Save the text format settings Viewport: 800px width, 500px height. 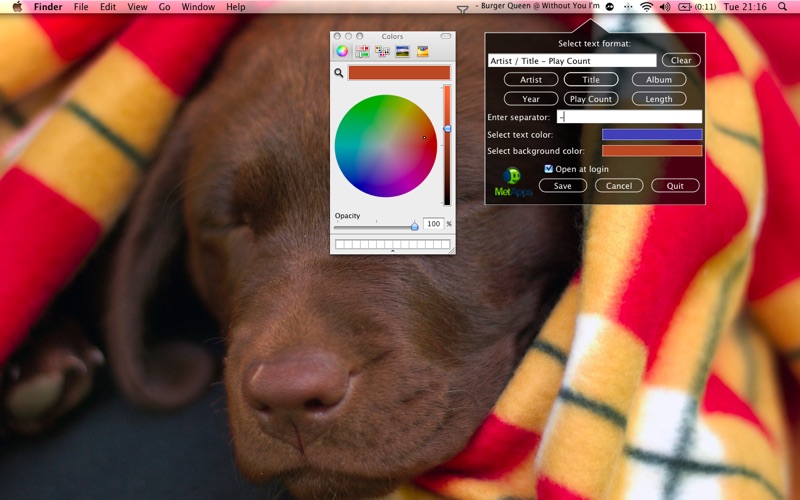click(x=563, y=186)
